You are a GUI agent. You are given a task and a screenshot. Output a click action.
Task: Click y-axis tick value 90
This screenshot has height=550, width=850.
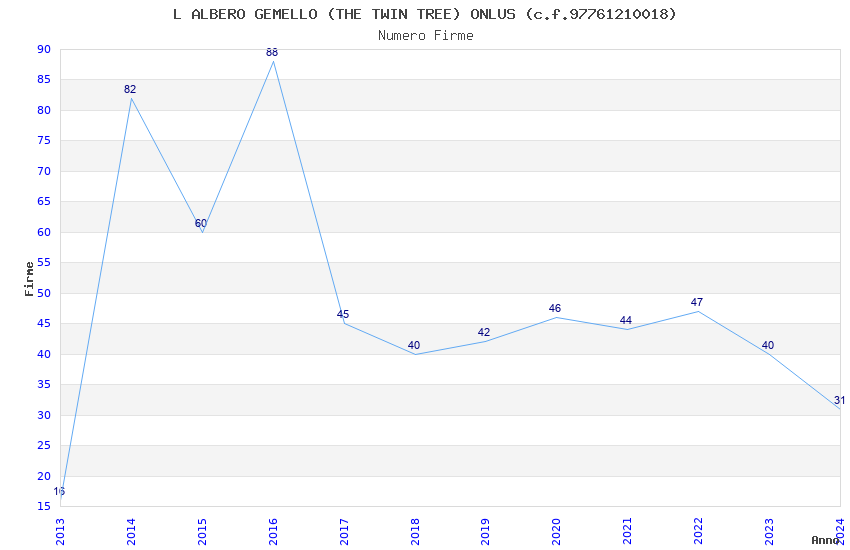44,49
